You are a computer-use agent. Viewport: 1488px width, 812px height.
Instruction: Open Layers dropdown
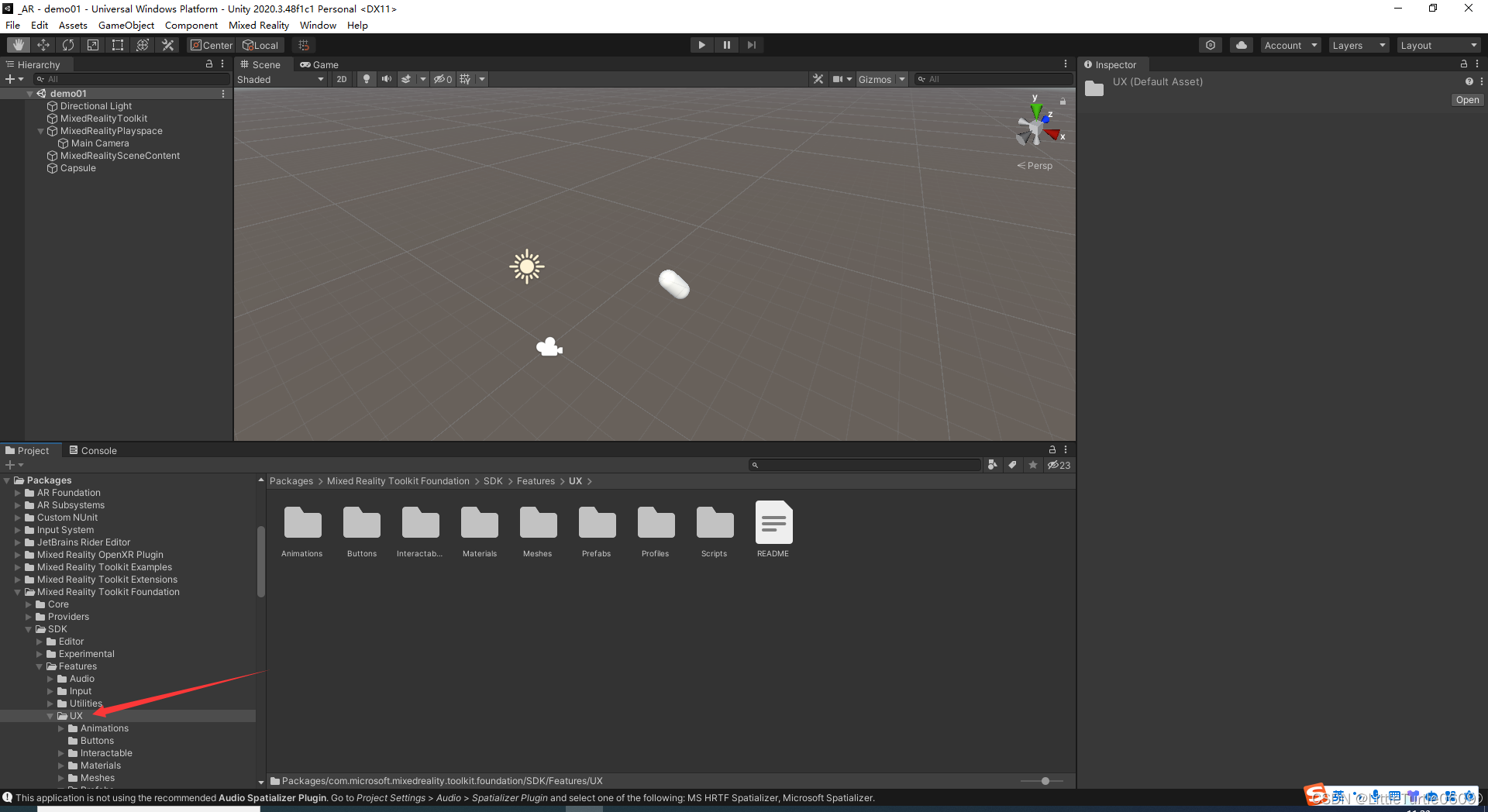(x=1359, y=45)
